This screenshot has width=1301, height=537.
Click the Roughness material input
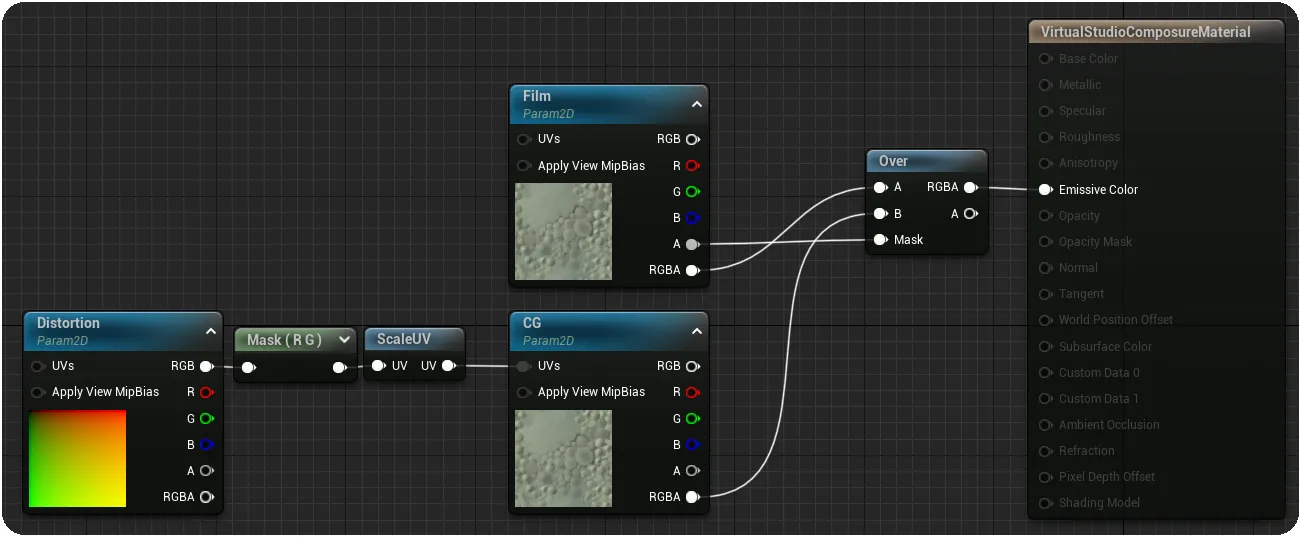pos(1089,137)
